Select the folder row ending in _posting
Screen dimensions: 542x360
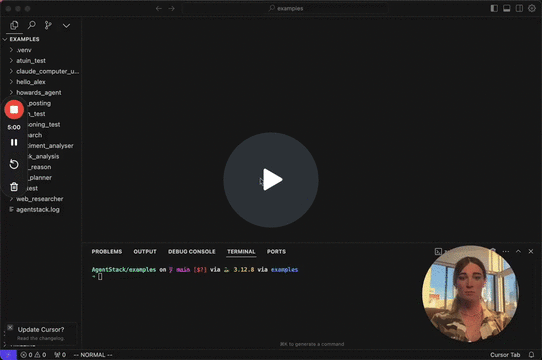(x=39, y=103)
